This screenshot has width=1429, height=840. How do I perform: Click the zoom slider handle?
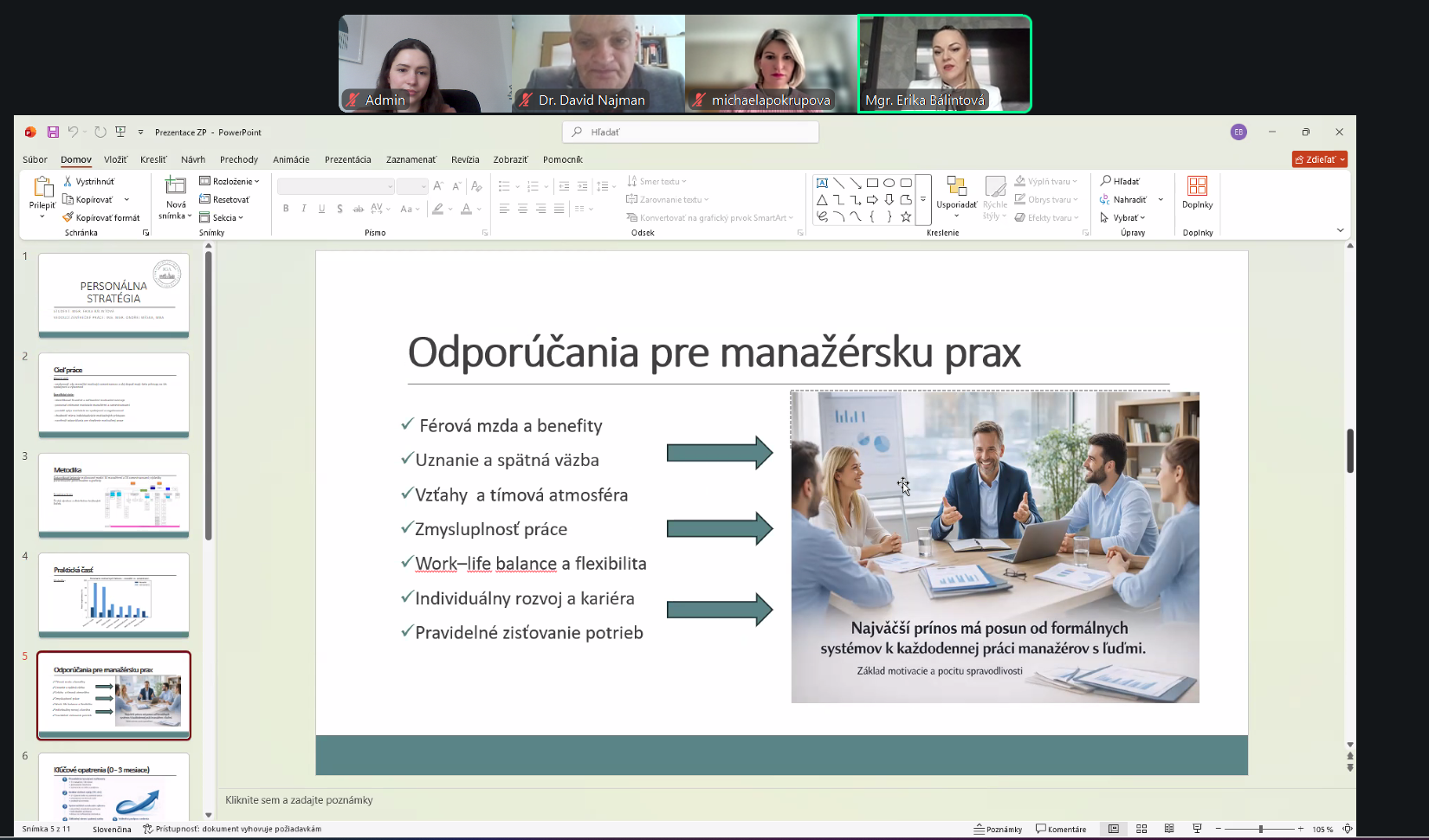coord(1261,829)
